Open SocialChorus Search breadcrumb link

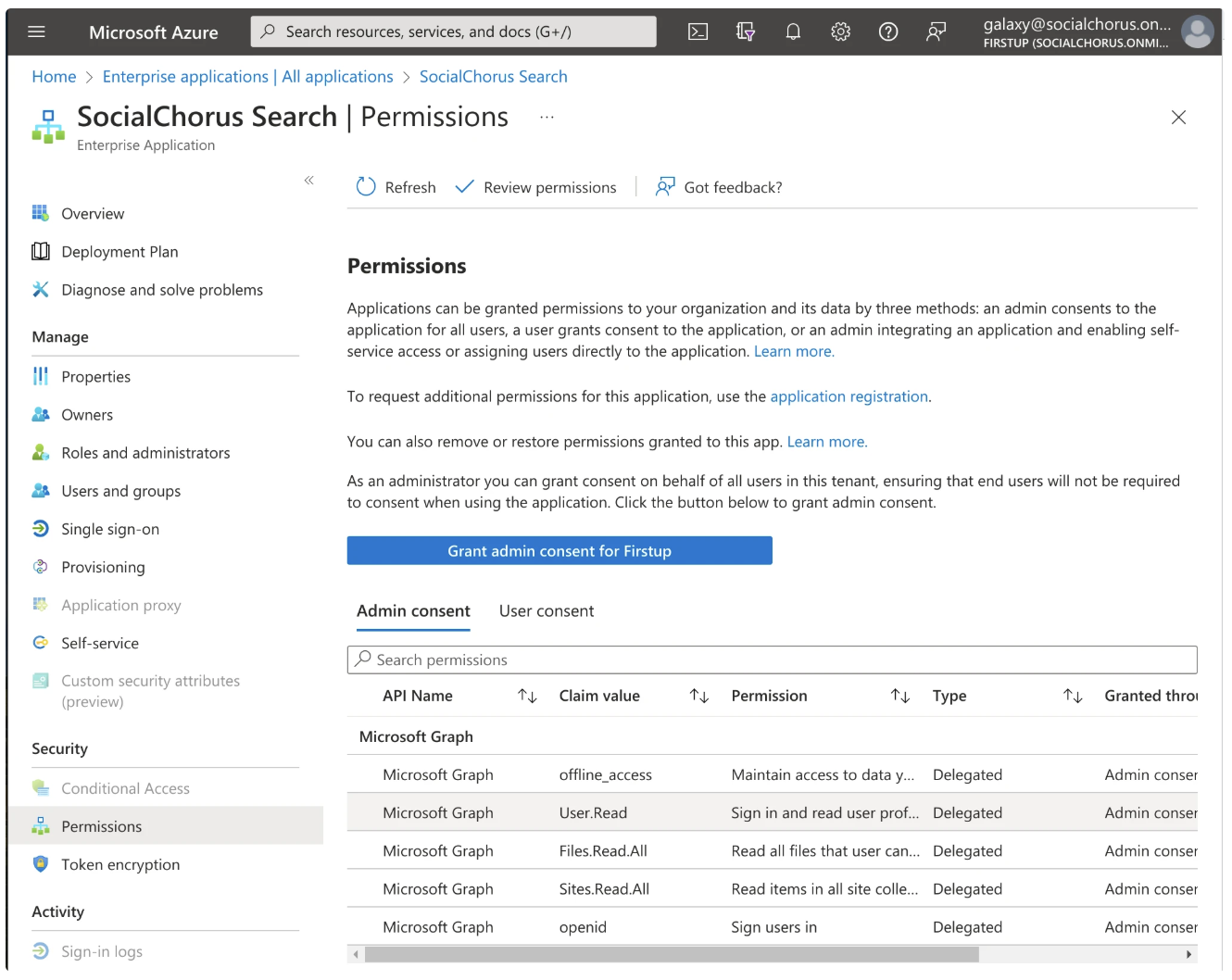(x=494, y=77)
